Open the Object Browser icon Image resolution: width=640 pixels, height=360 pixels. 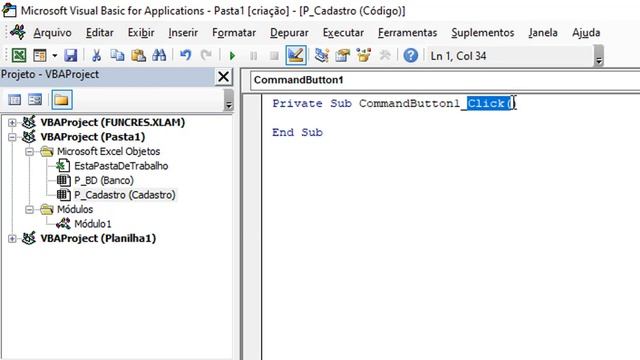(x=364, y=55)
